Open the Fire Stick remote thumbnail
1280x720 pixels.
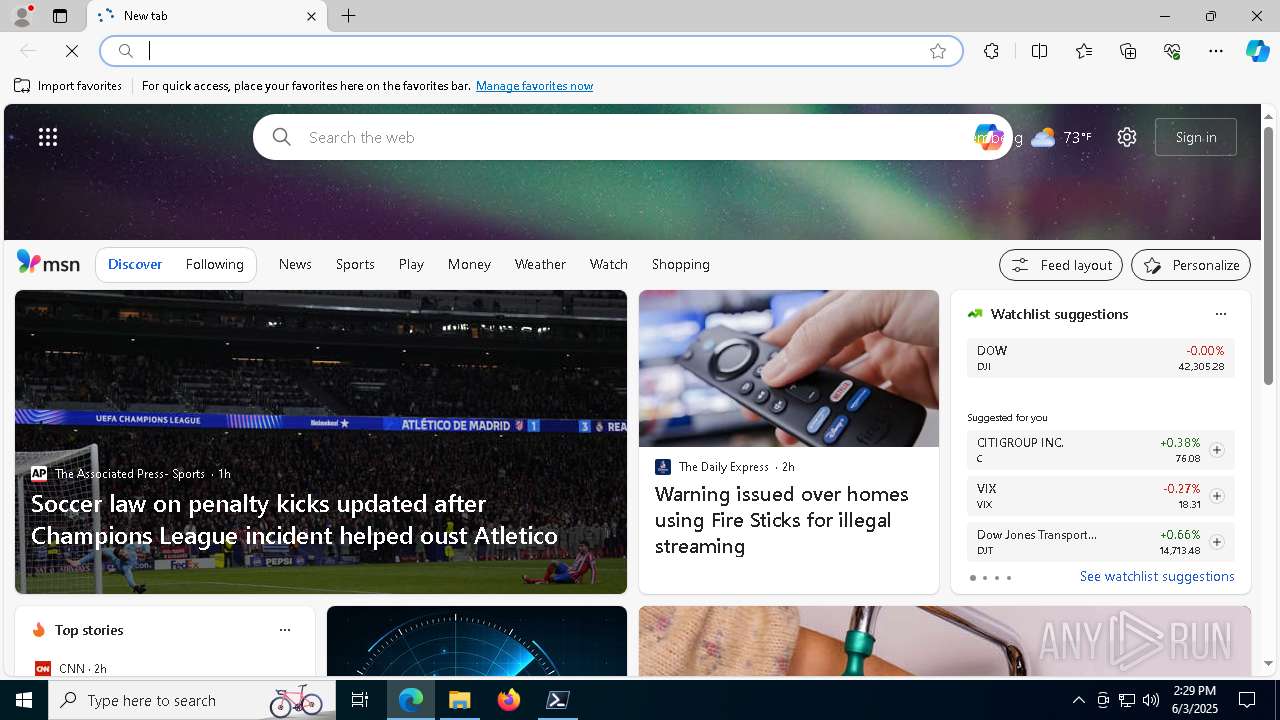(789, 369)
